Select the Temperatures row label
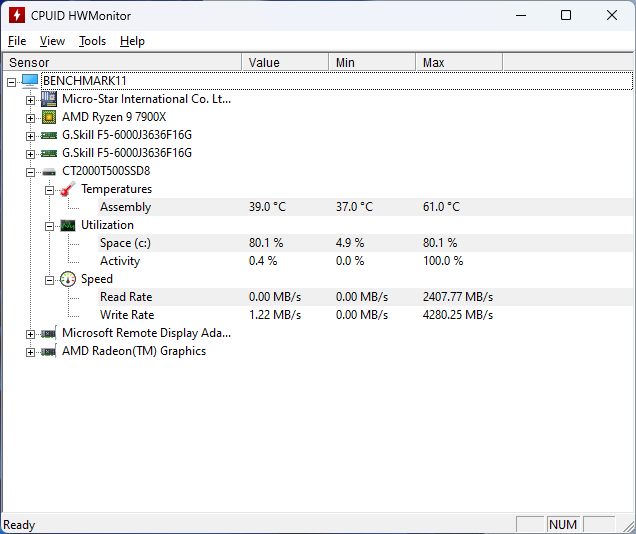 click(116, 189)
